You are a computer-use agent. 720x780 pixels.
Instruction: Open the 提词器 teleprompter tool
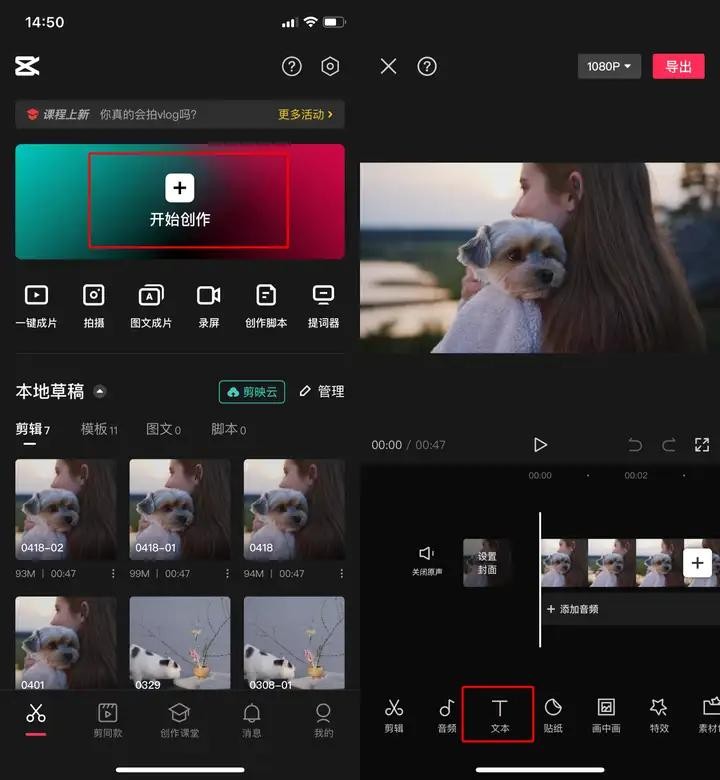click(323, 304)
